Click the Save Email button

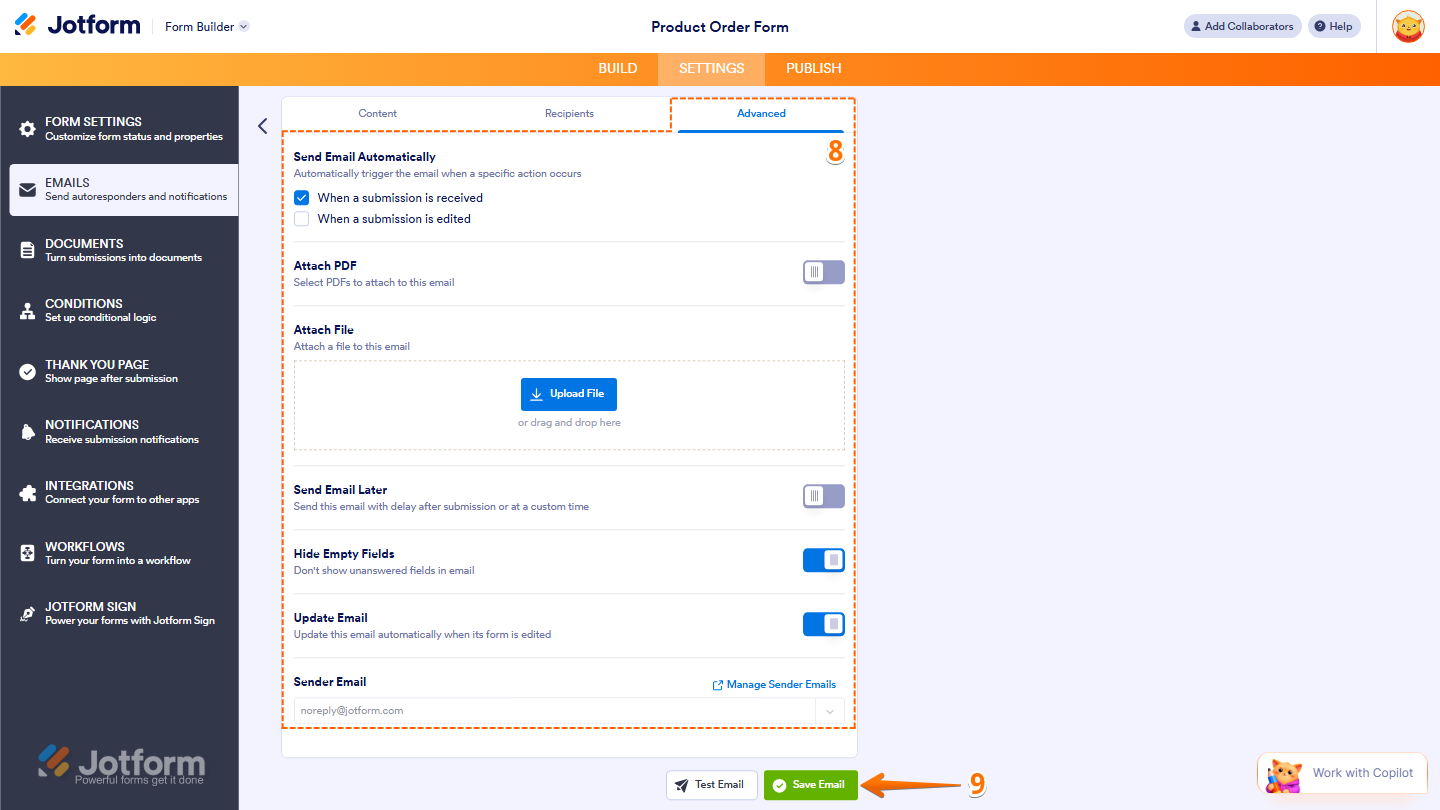810,785
